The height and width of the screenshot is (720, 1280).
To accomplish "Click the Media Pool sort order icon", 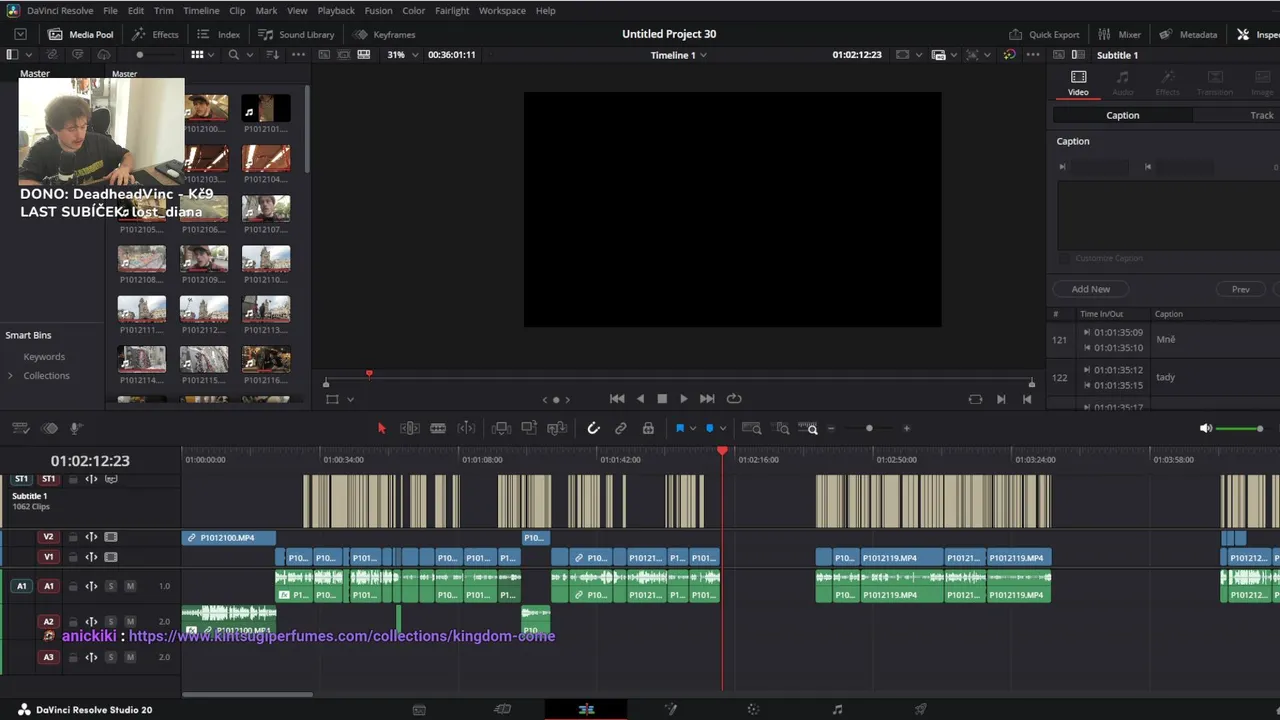I will [273, 55].
